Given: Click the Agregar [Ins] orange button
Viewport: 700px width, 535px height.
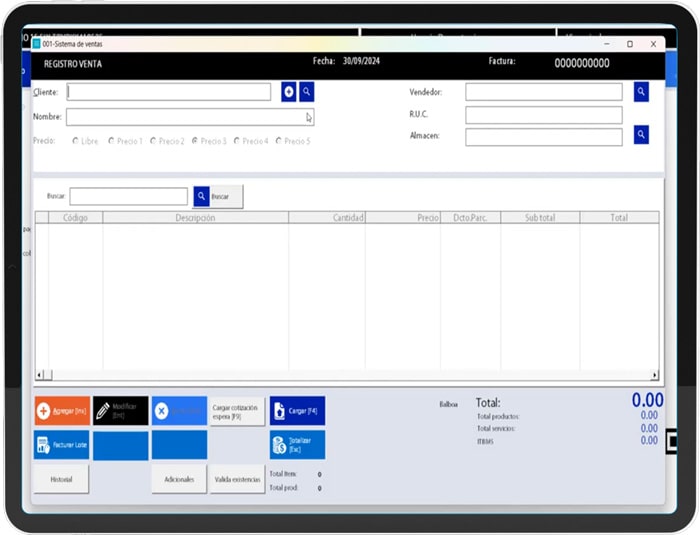Looking at the screenshot, I should (62, 411).
